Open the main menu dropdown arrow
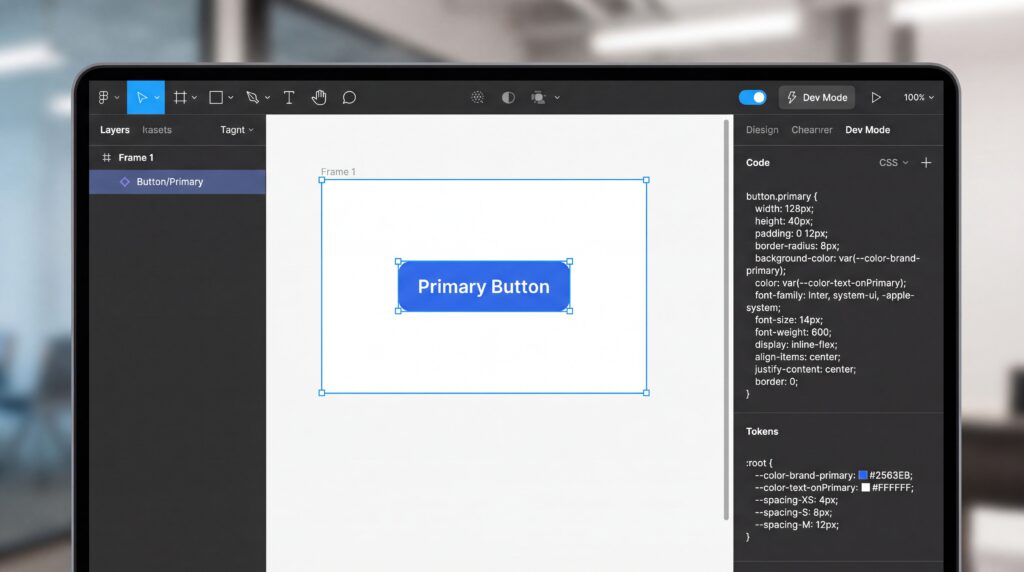1024x572 pixels. click(x=117, y=97)
